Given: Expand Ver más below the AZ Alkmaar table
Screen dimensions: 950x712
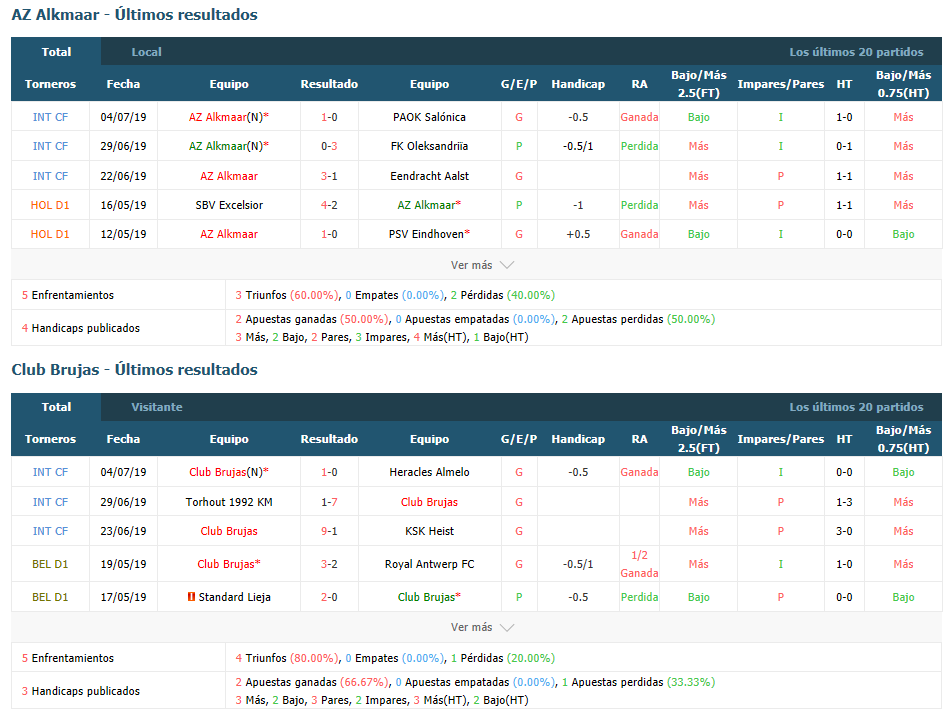Looking at the screenshot, I should coord(482,265).
